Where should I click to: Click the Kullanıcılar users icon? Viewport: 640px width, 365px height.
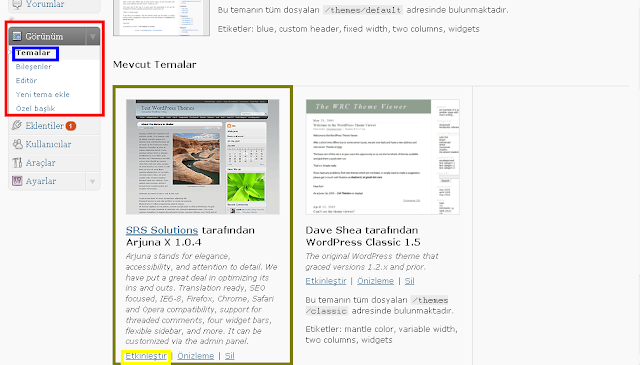(x=17, y=144)
